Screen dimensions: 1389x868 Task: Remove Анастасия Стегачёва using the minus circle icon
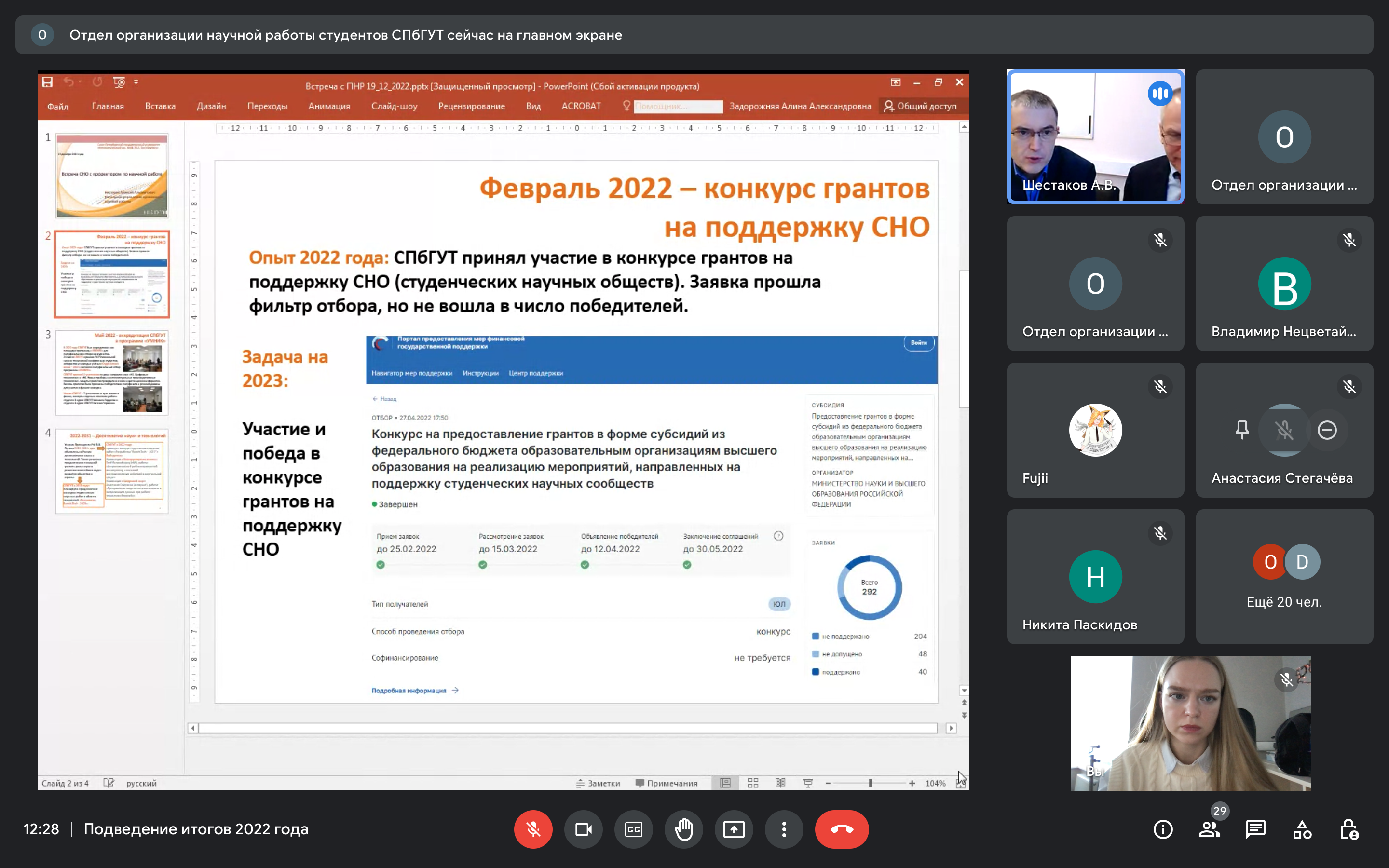tap(1327, 430)
